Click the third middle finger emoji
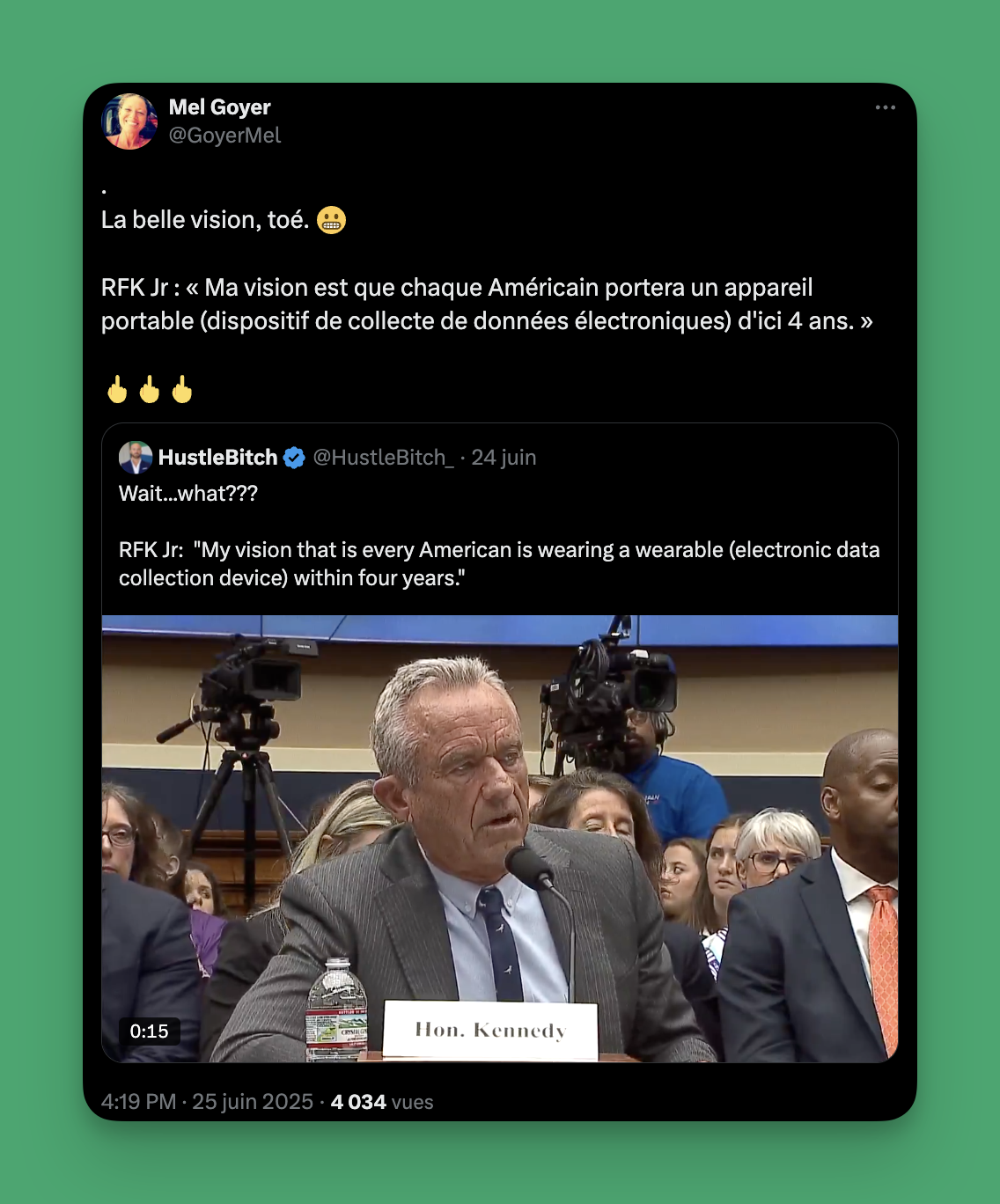The image size is (1000, 1204). coord(182,389)
